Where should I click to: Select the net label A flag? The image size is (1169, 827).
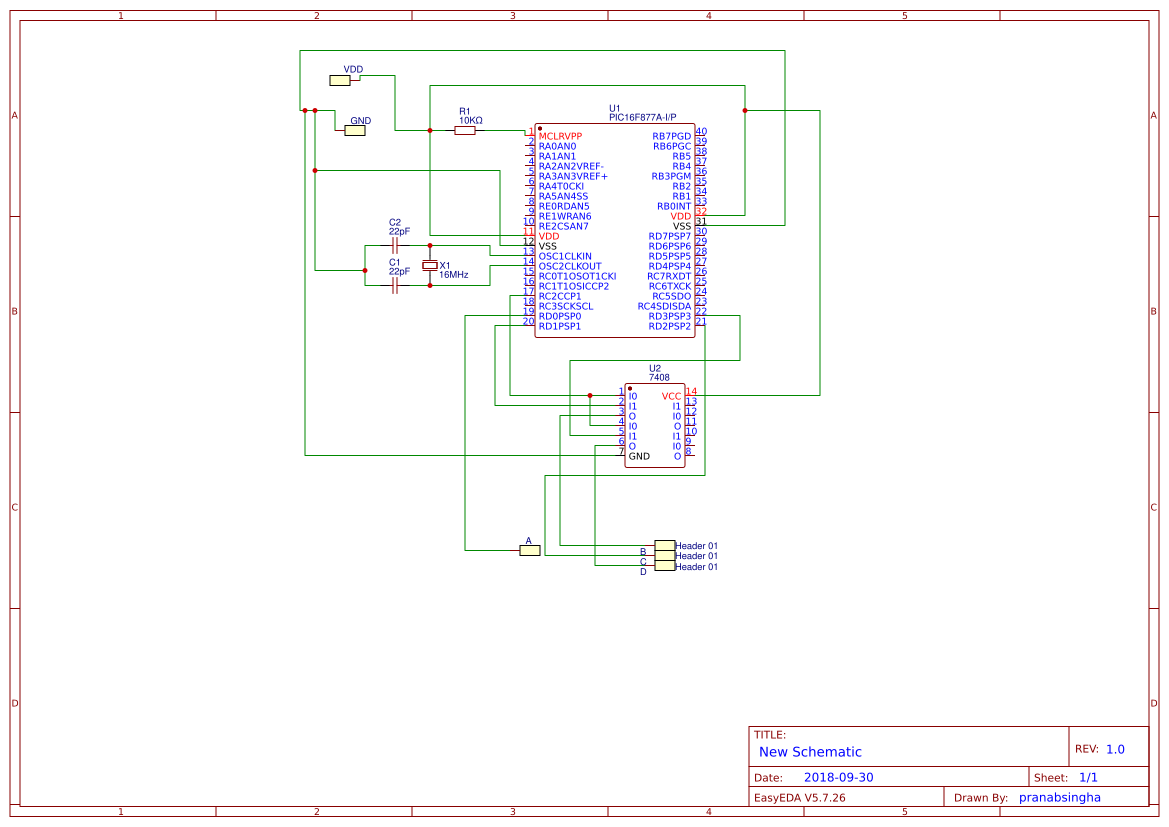click(x=529, y=549)
